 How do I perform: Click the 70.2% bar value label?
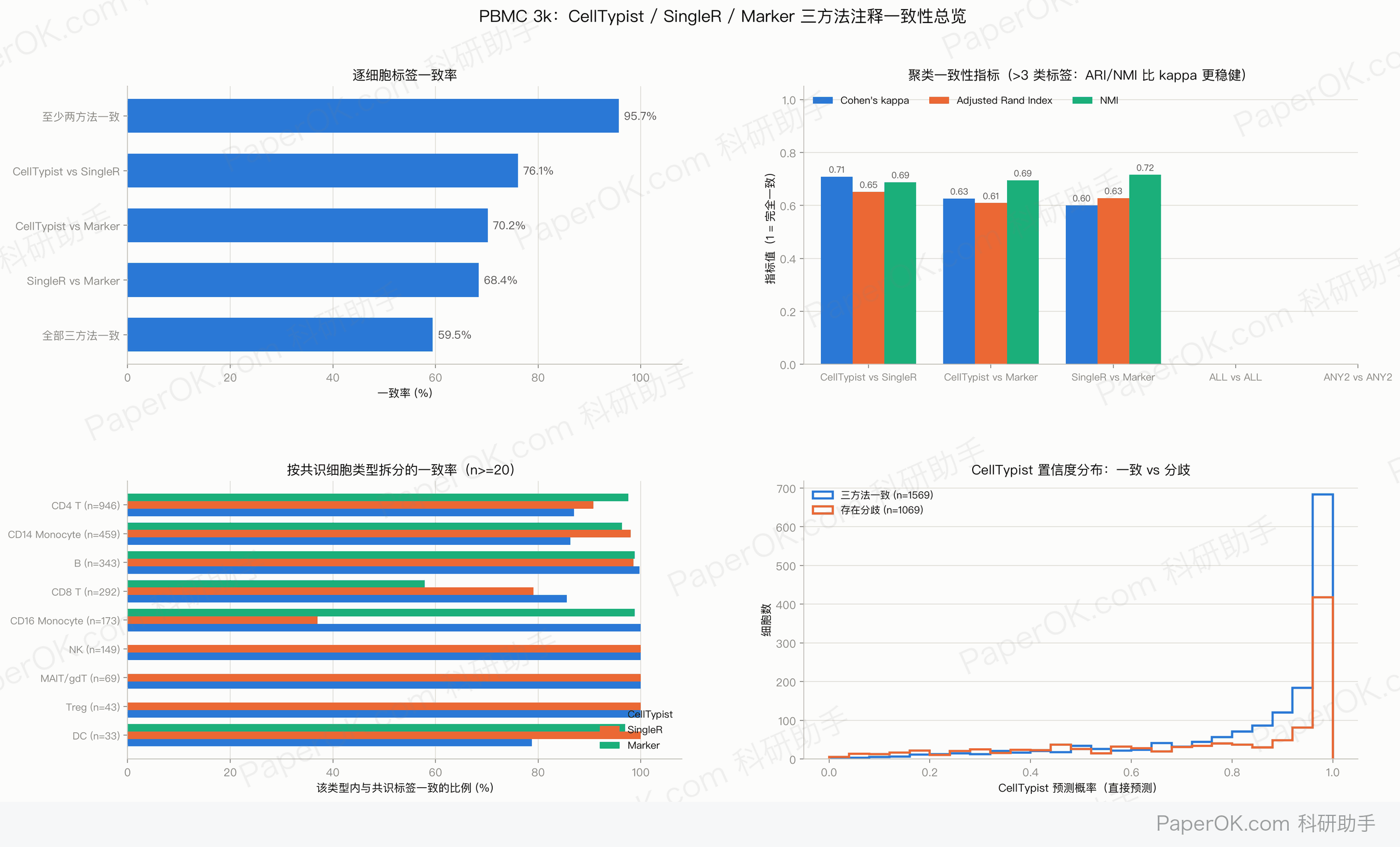coord(509,225)
